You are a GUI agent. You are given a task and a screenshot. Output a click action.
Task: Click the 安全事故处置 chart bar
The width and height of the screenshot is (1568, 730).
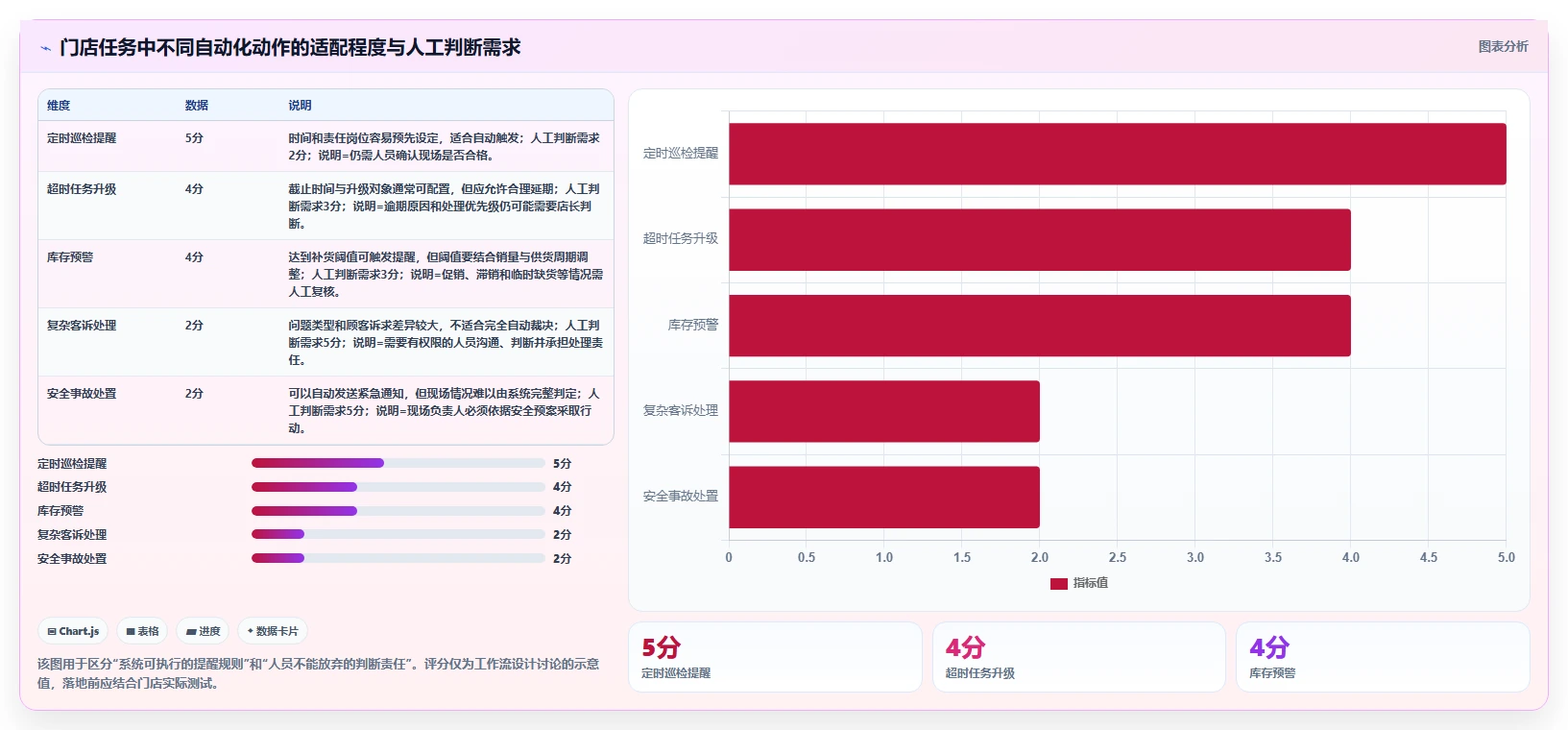884,497
